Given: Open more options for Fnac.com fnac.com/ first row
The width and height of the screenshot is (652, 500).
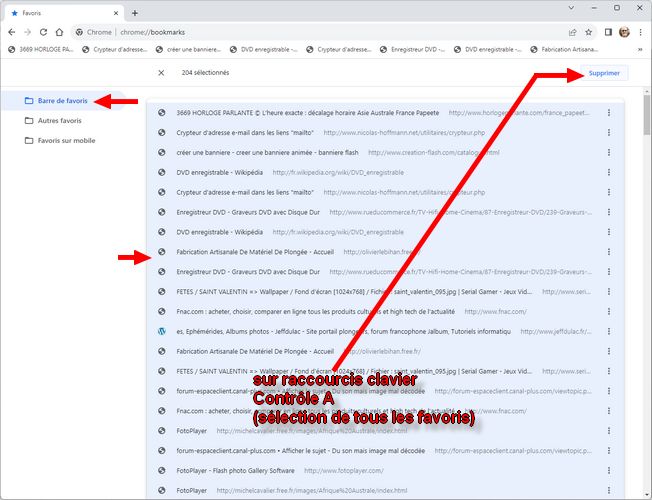Looking at the screenshot, I should [609, 312].
